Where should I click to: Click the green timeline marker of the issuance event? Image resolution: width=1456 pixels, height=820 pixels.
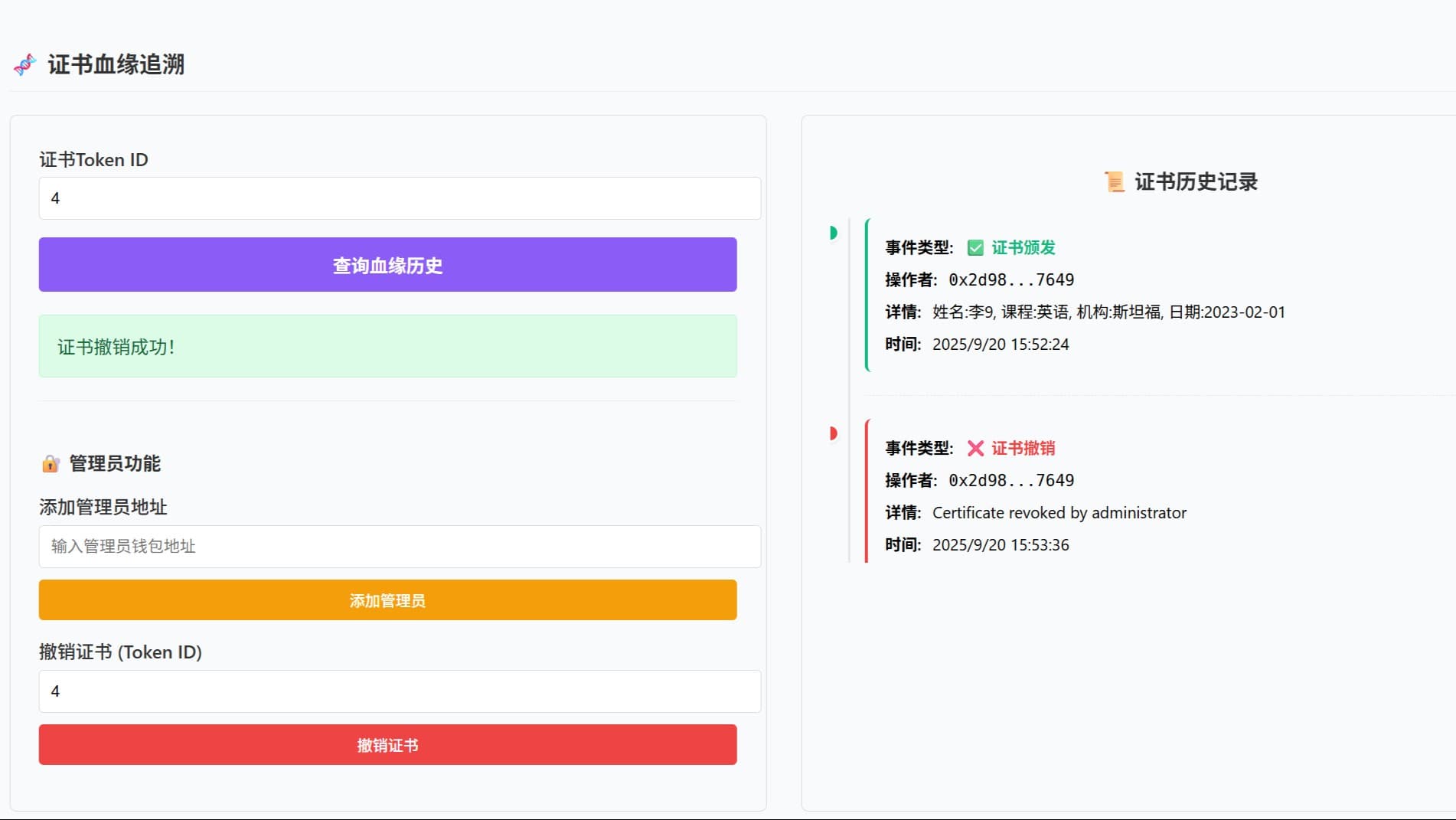pos(834,234)
